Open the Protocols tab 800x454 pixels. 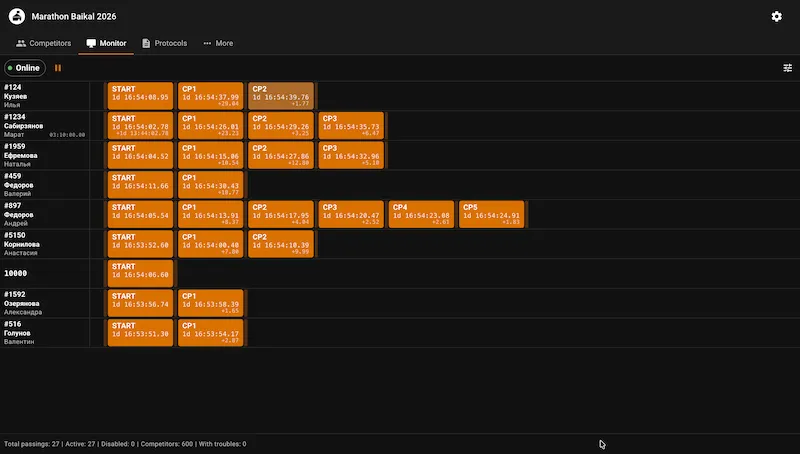pos(164,43)
